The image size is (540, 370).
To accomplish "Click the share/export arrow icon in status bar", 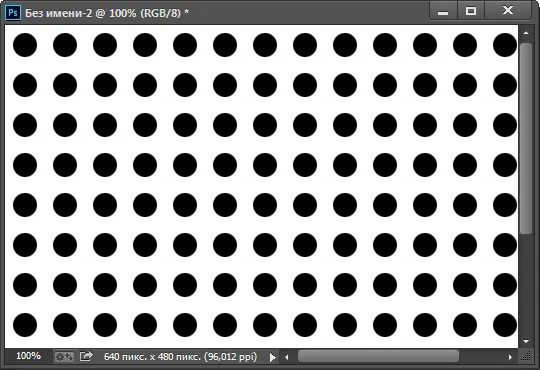I will click(x=86, y=356).
